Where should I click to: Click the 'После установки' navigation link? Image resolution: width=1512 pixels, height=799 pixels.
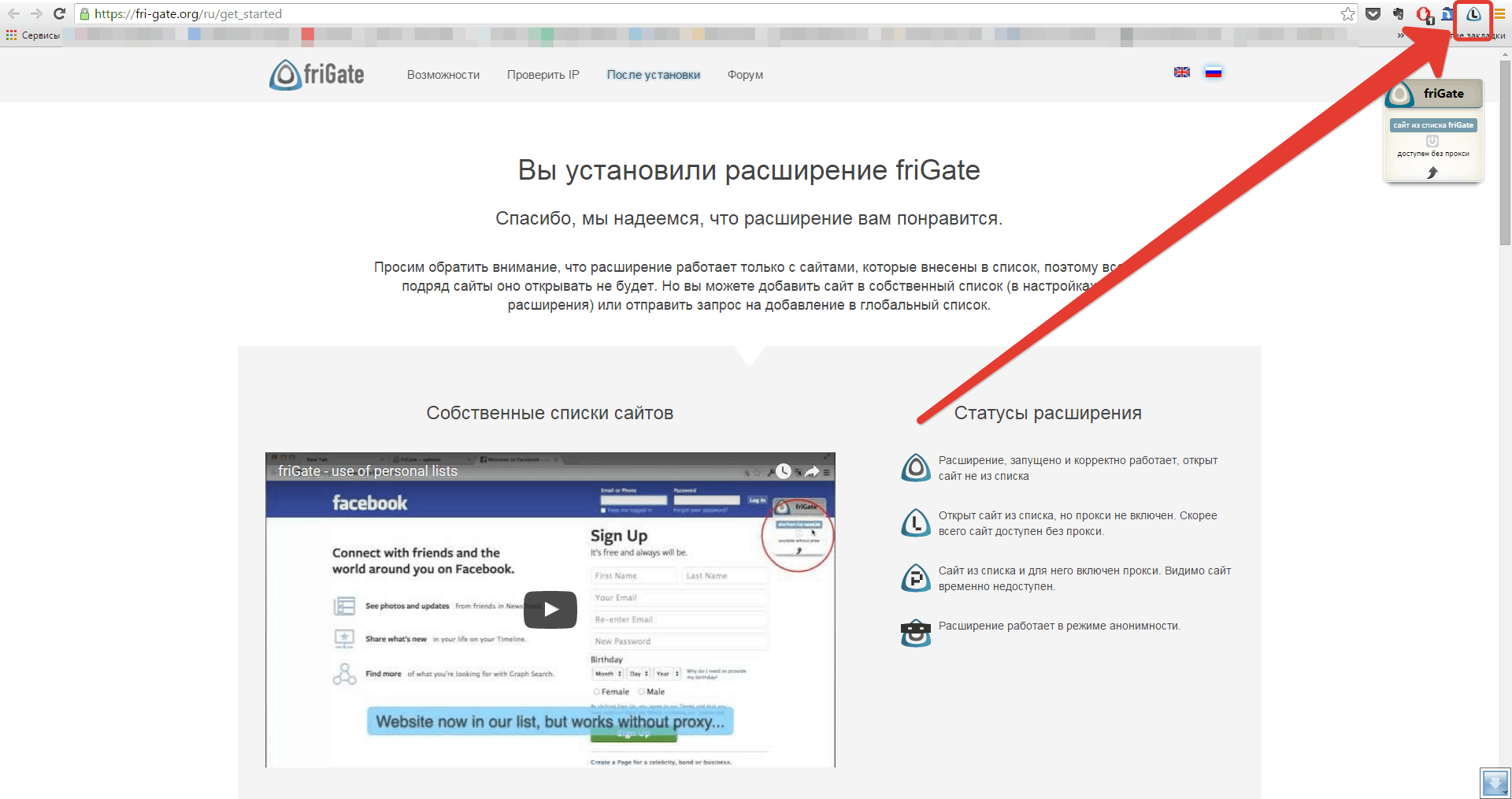click(653, 75)
